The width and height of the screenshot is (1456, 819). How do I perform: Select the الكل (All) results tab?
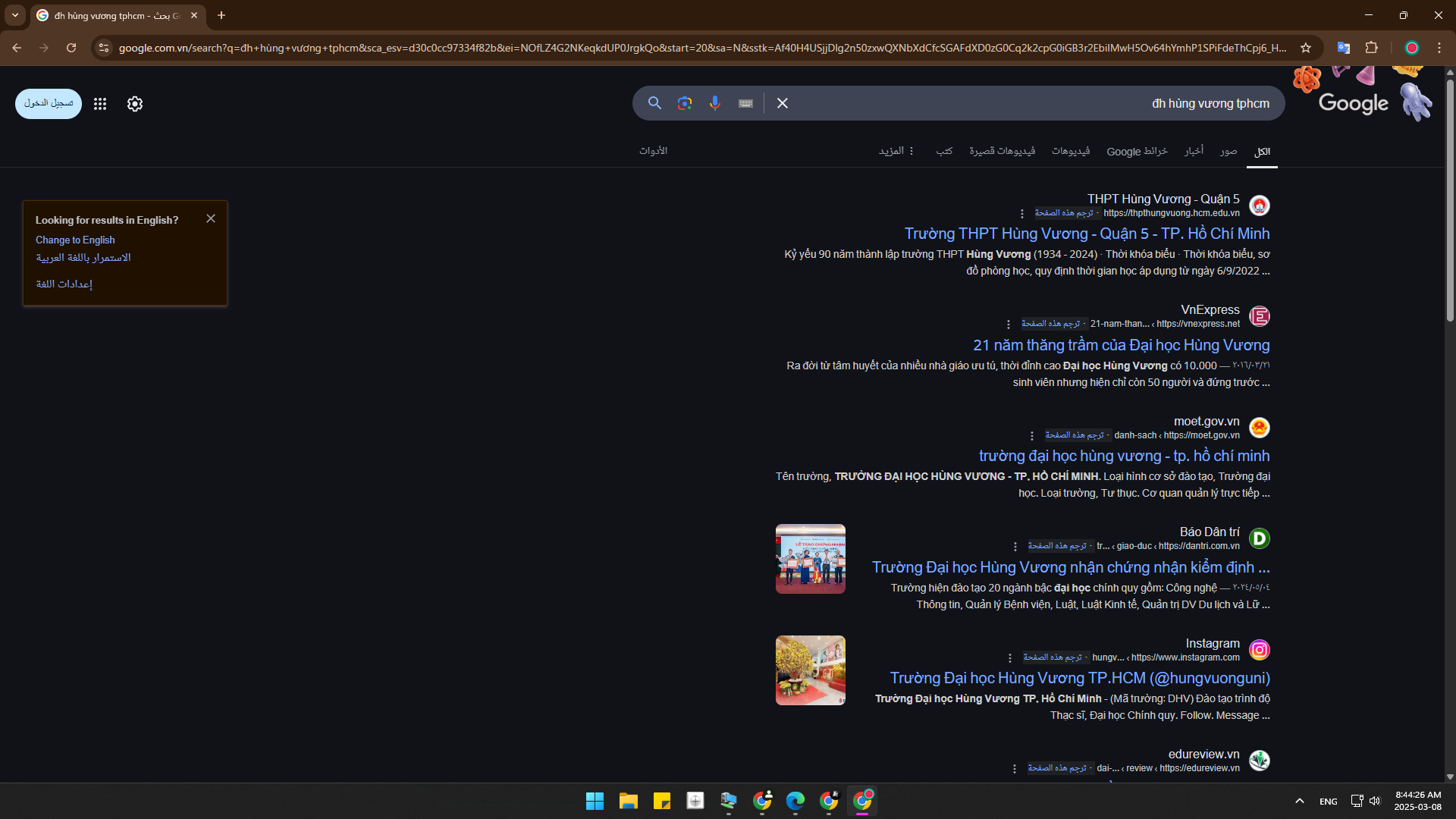click(1262, 152)
